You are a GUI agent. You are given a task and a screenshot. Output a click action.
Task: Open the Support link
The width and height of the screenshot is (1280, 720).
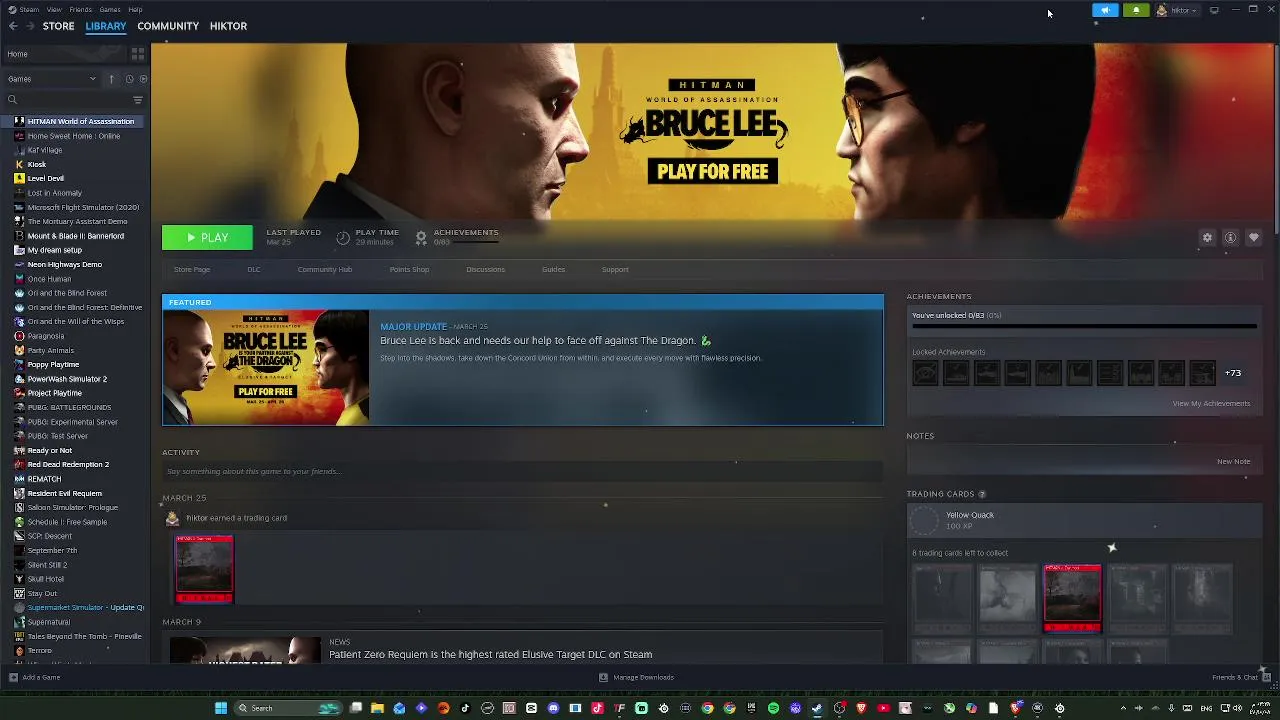[x=615, y=269]
